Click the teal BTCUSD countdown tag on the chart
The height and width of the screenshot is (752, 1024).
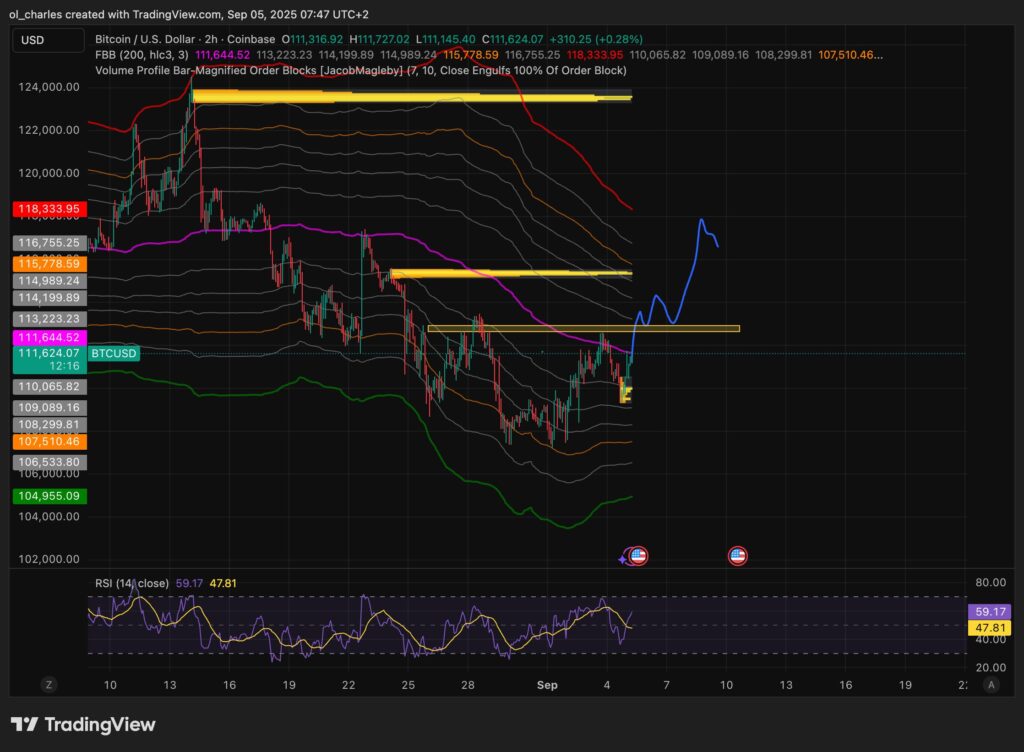pos(113,353)
